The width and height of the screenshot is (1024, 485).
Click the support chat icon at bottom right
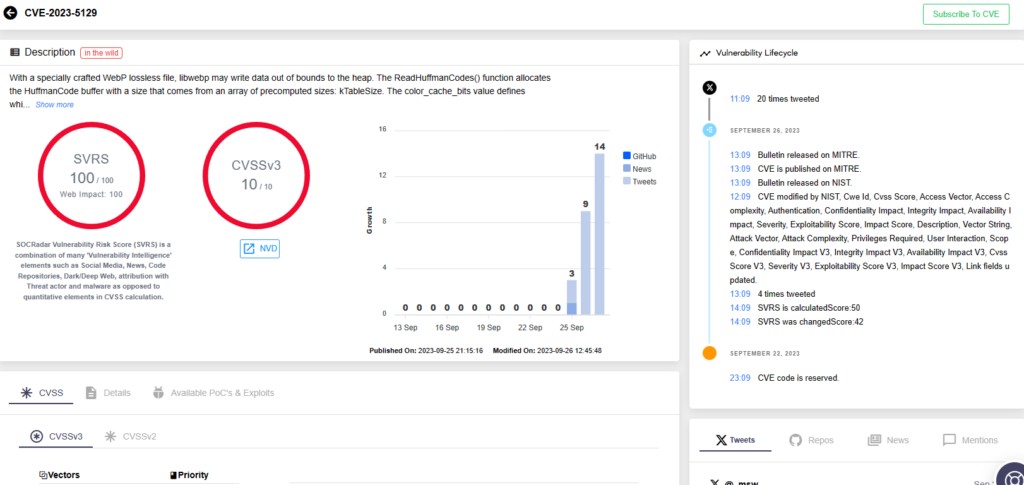point(1009,475)
